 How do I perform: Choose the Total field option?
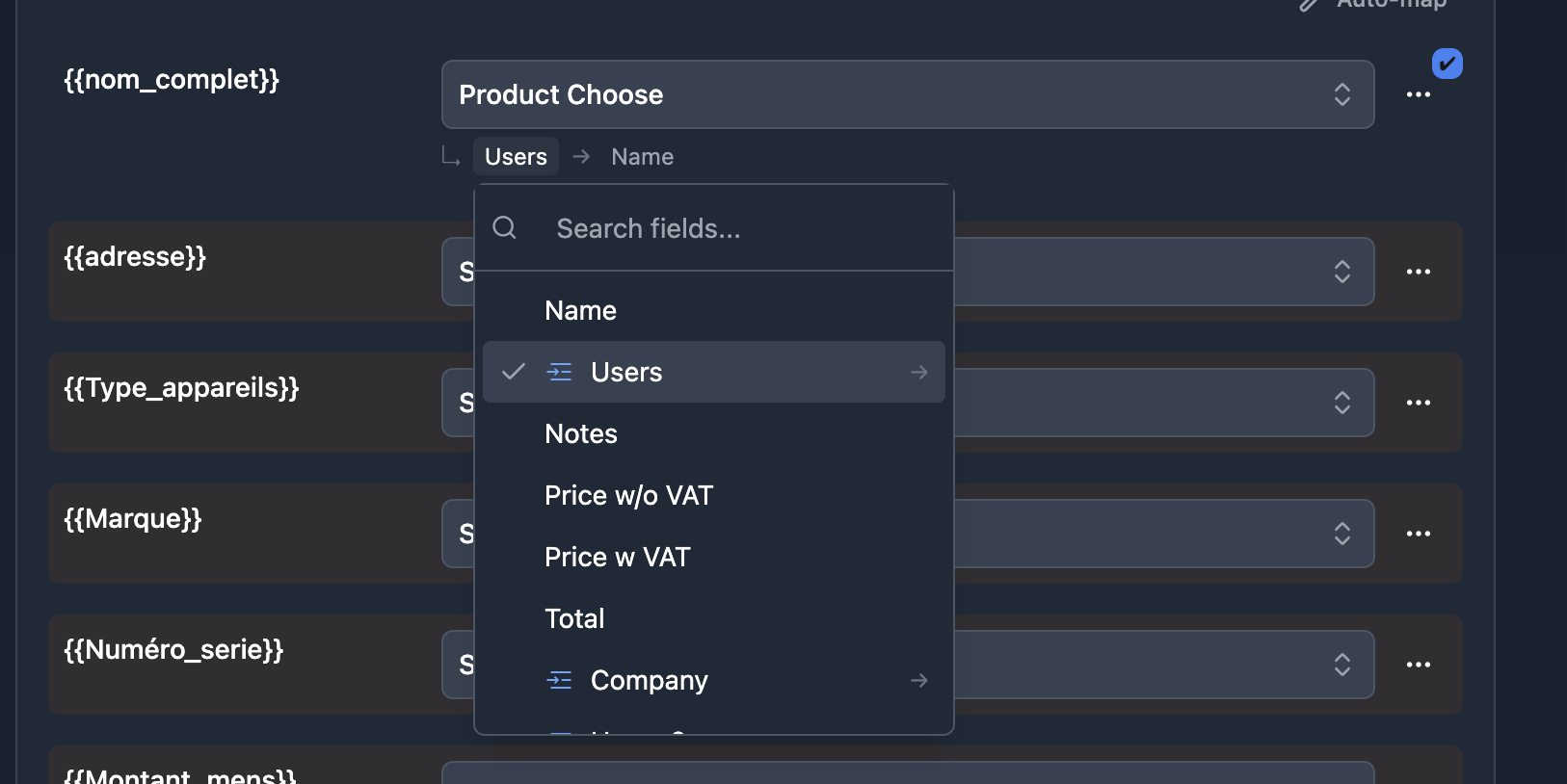574,618
